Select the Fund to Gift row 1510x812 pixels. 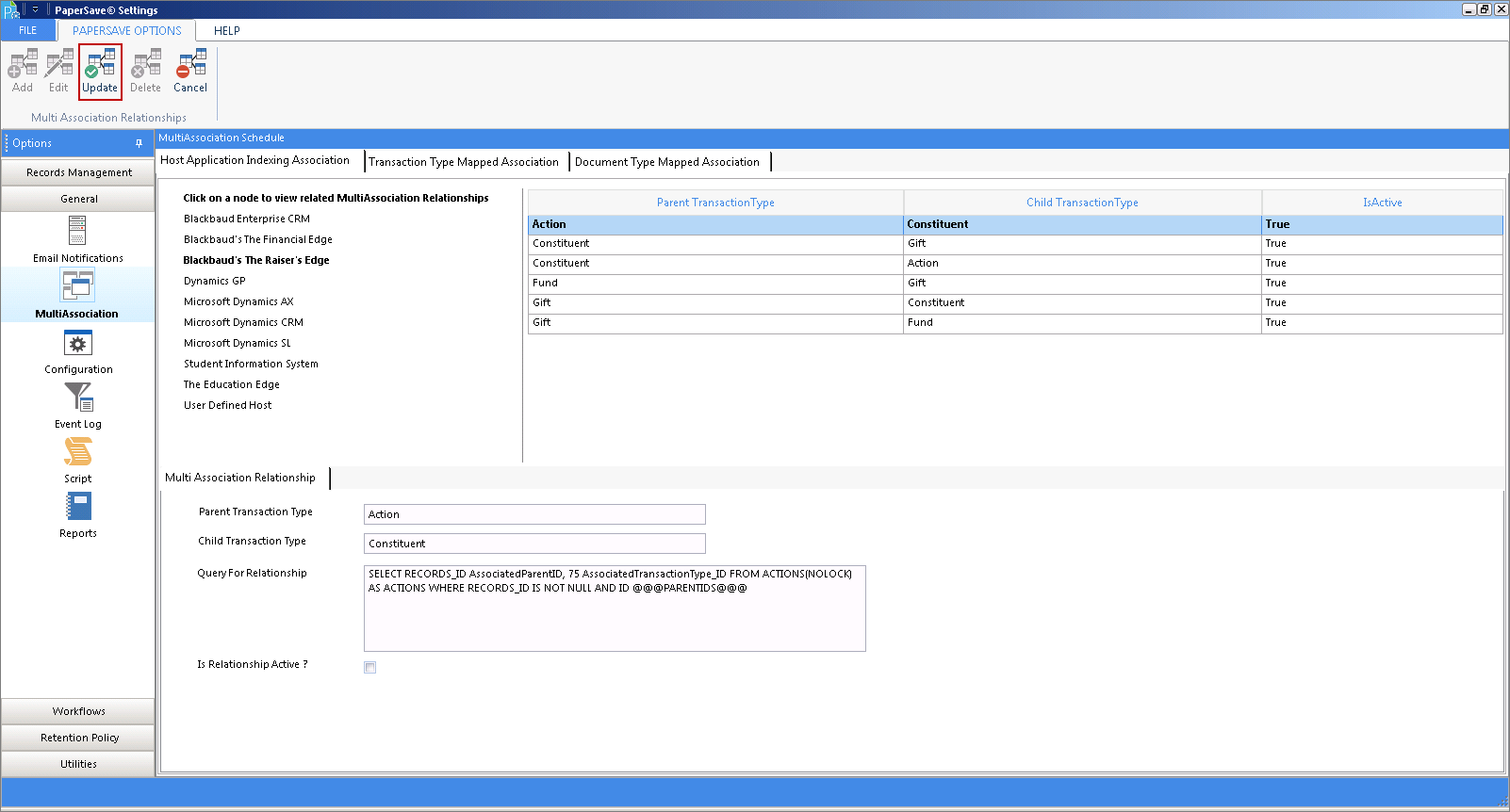[x=1015, y=284]
